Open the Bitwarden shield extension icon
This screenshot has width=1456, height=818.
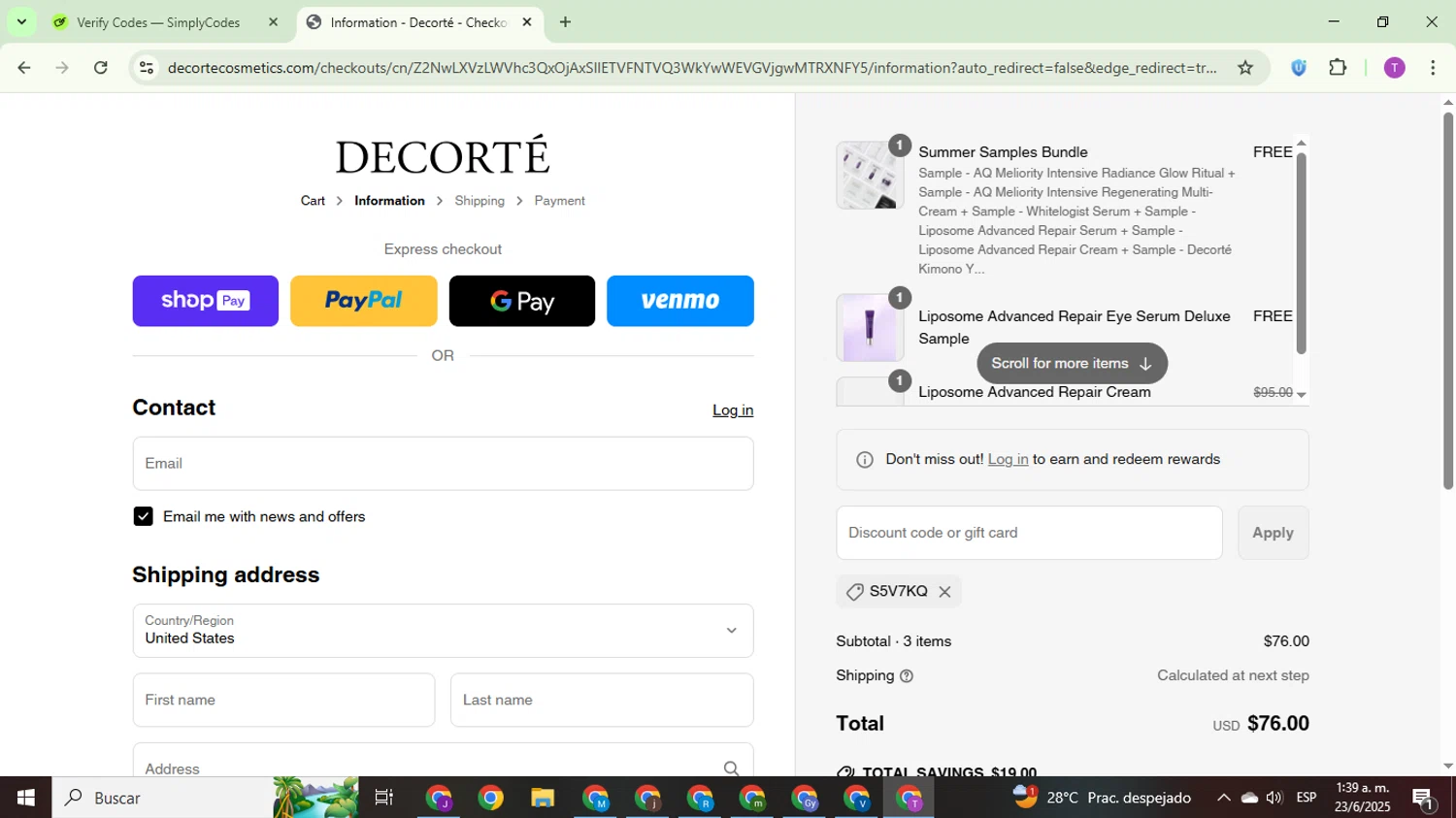[1299, 68]
